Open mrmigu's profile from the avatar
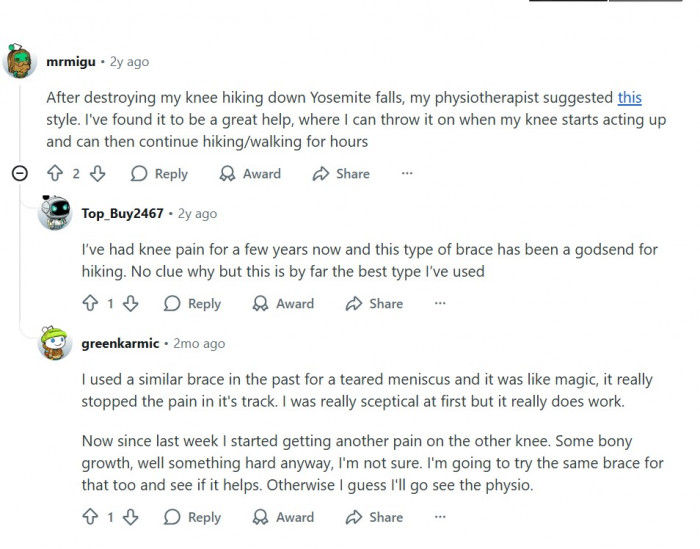The image size is (700, 549). pyautogui.click(x=21, y=62)
